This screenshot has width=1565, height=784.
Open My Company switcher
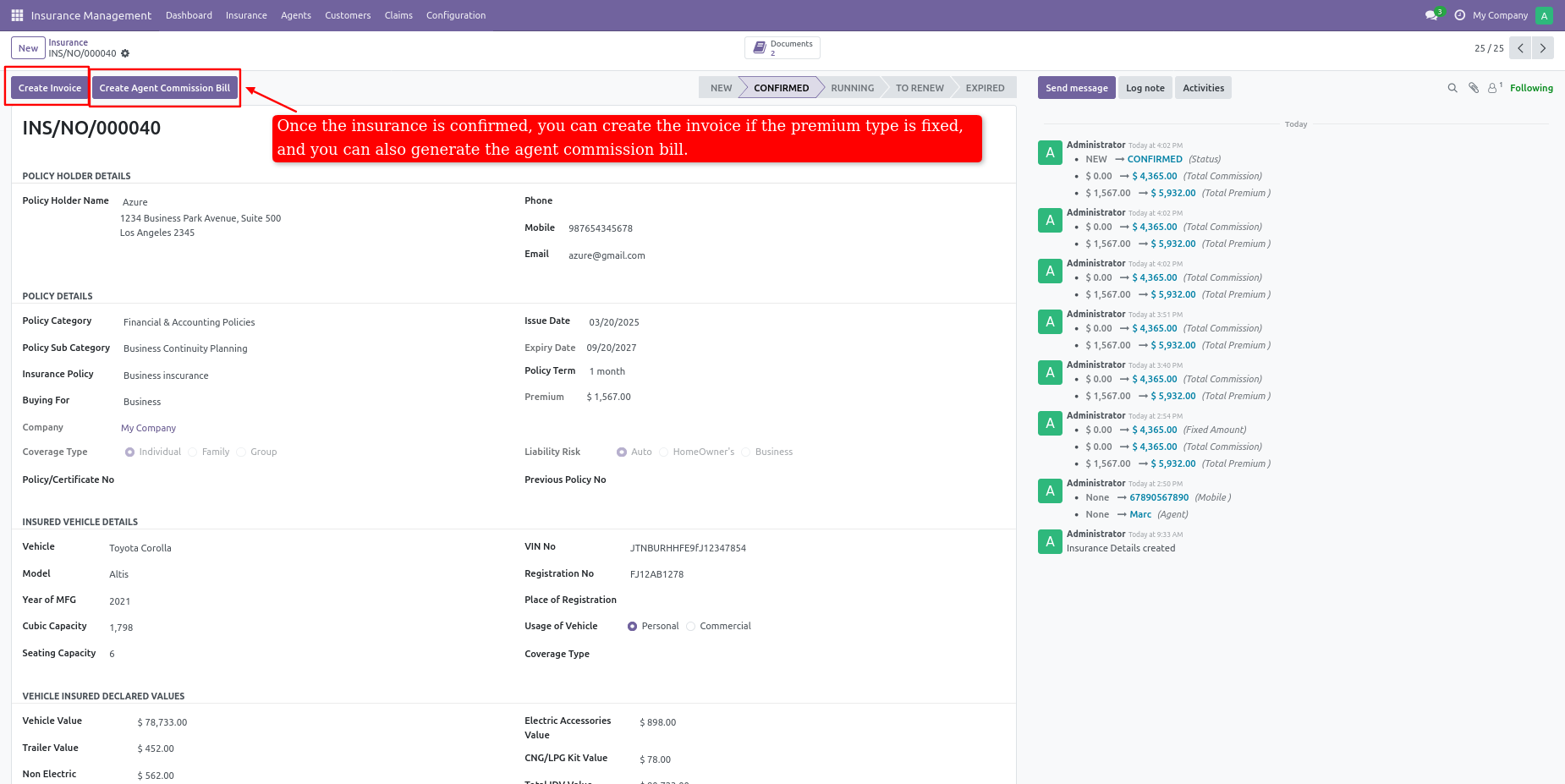[x=1500, y=15]
